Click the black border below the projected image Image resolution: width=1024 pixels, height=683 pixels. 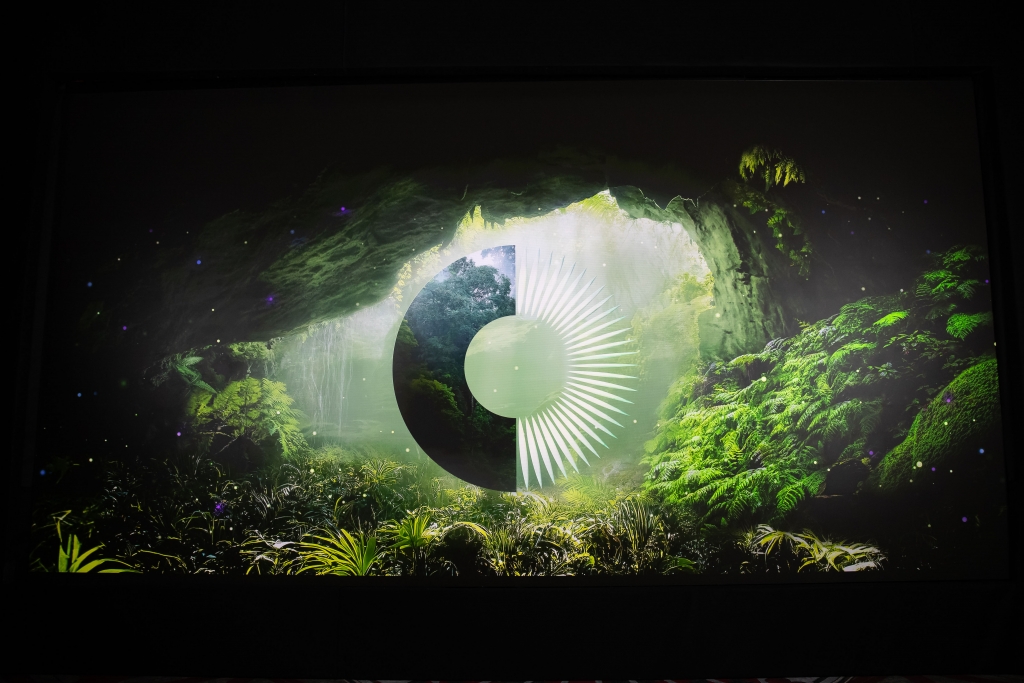(512, 625)
